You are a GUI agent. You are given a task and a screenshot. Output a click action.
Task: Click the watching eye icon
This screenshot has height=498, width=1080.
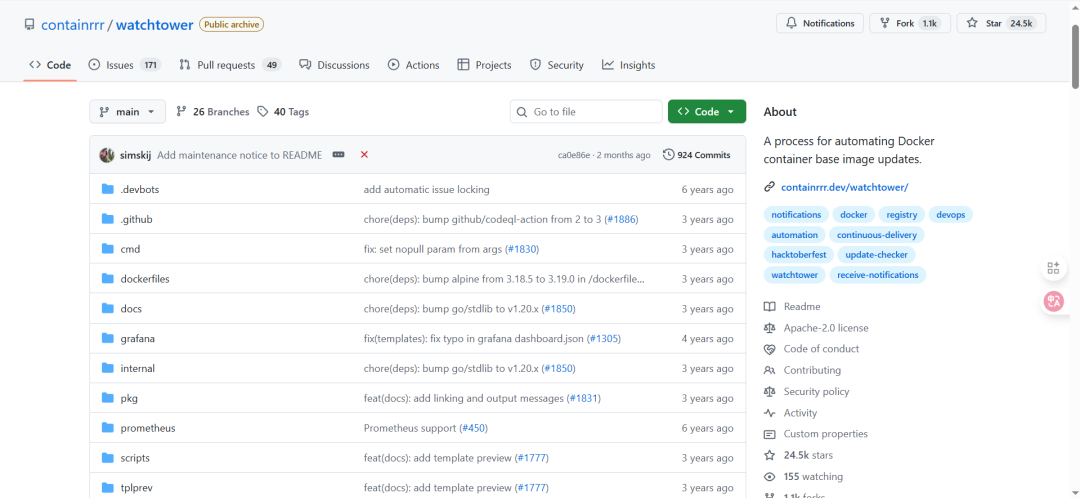point(769,477)
